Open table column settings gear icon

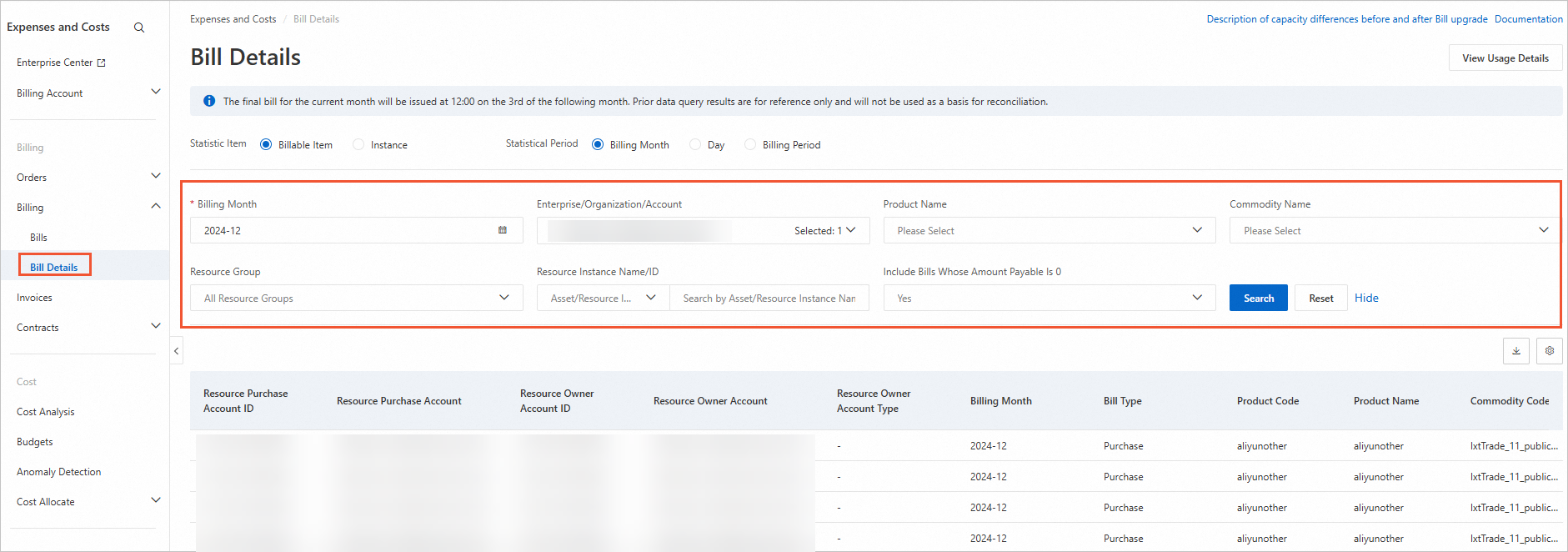[x=1550, y=351]
